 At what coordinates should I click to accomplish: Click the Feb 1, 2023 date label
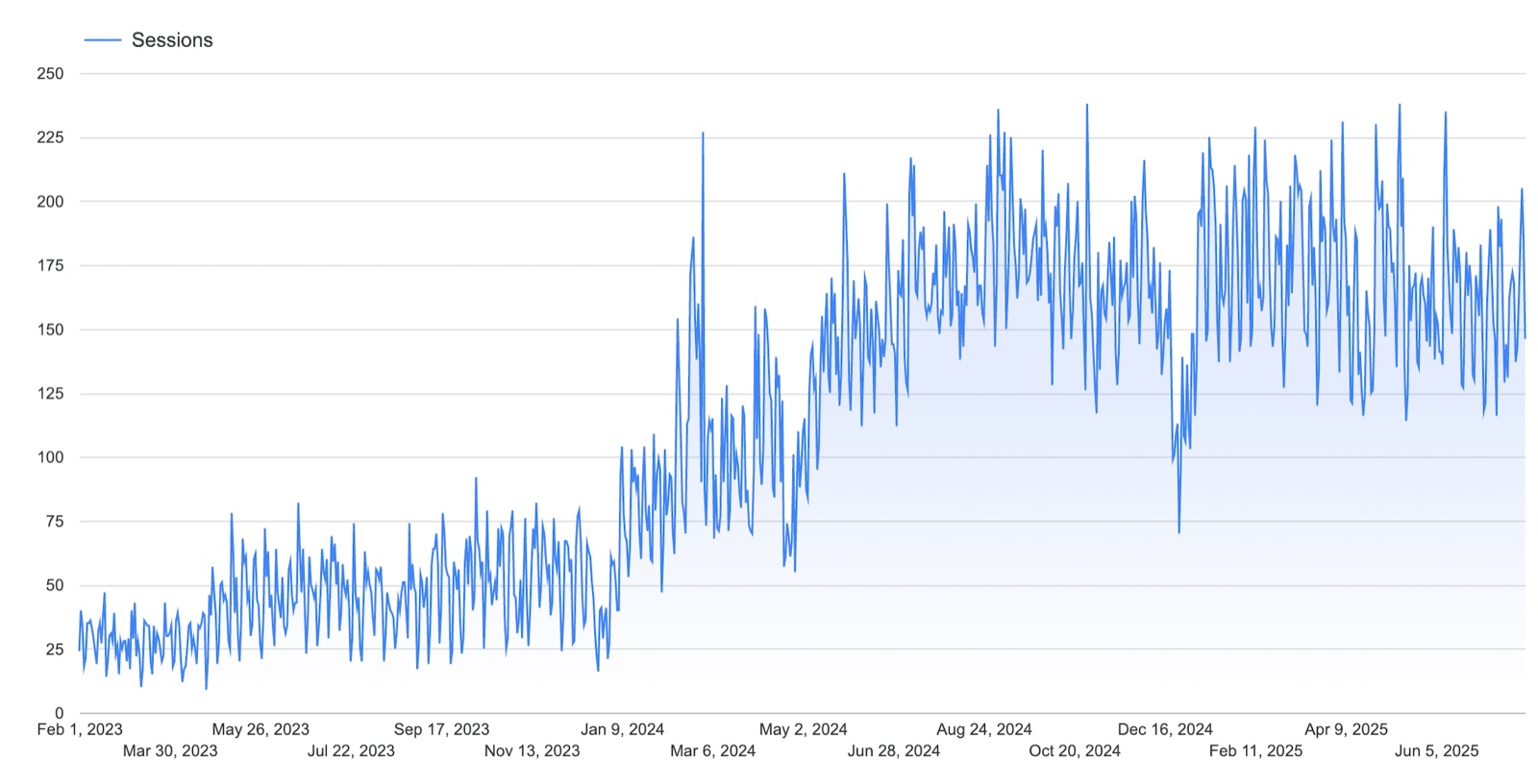(x=80, y=729)
